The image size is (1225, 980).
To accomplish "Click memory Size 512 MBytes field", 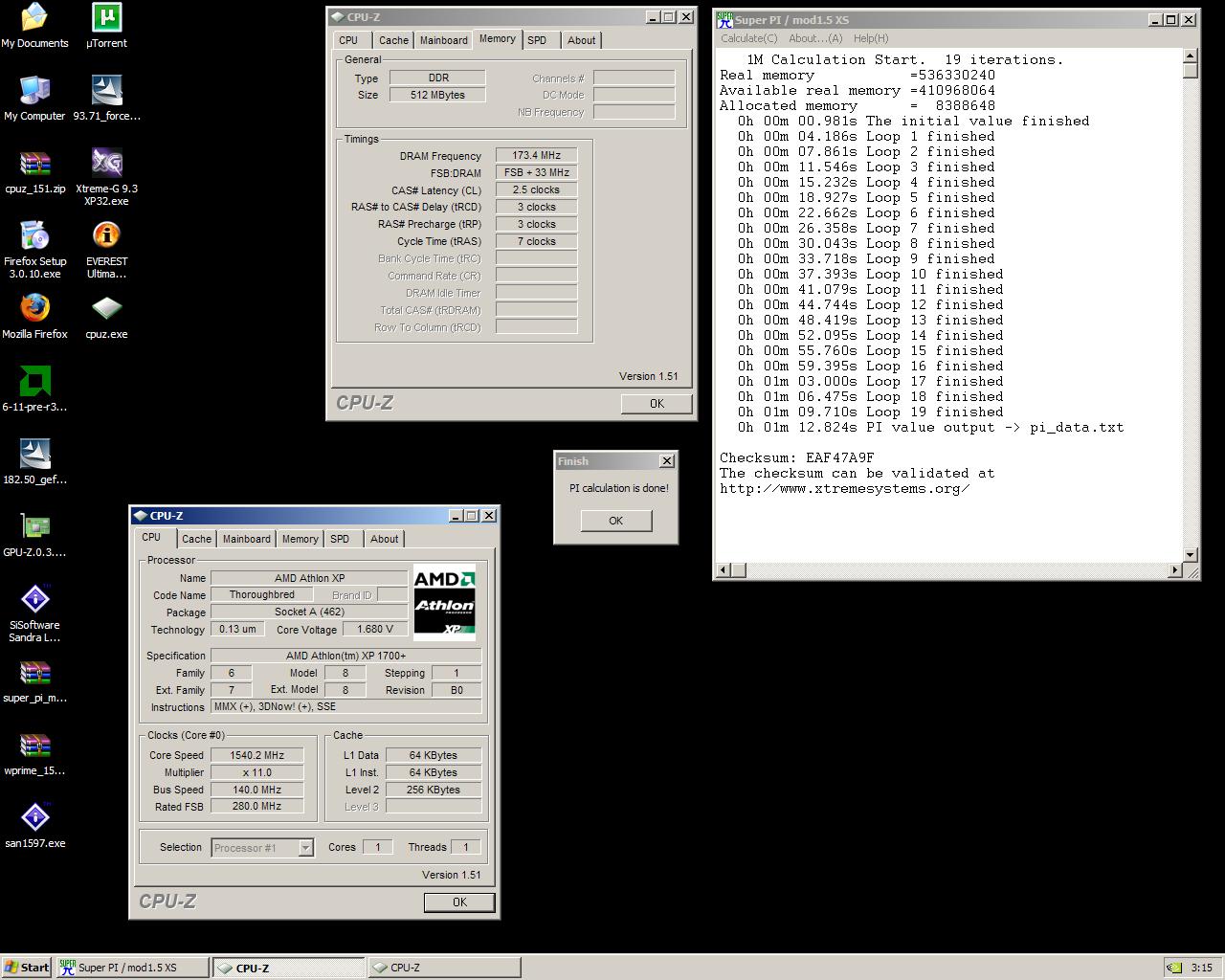I will (437, 95).
